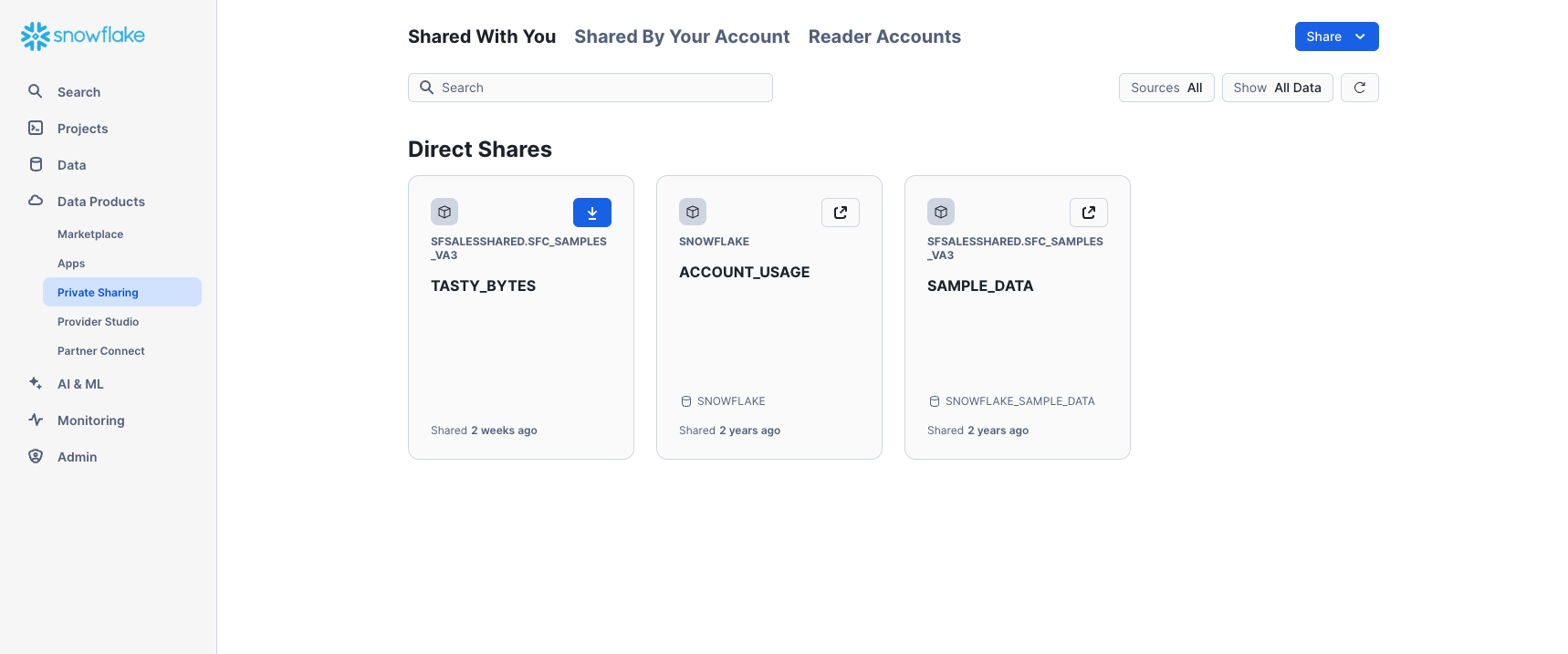Focus the Search shares input field
The width and height of the screenshot is (1568, 654).
pos(591,88)
